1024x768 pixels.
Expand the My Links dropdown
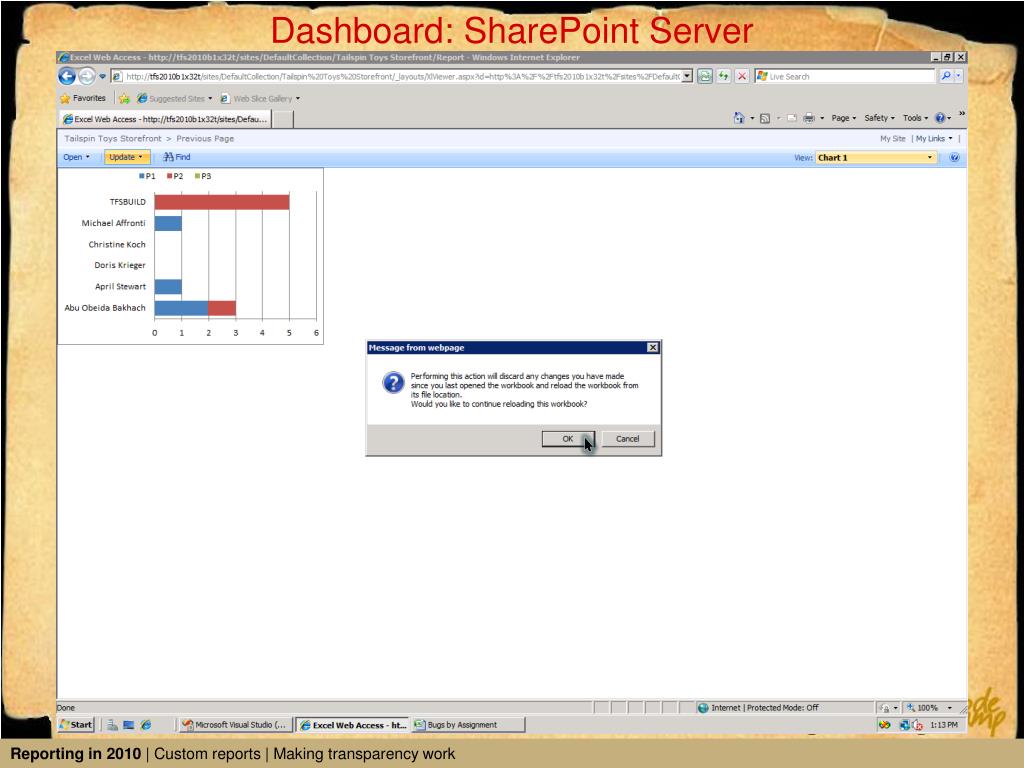point(934,138)
